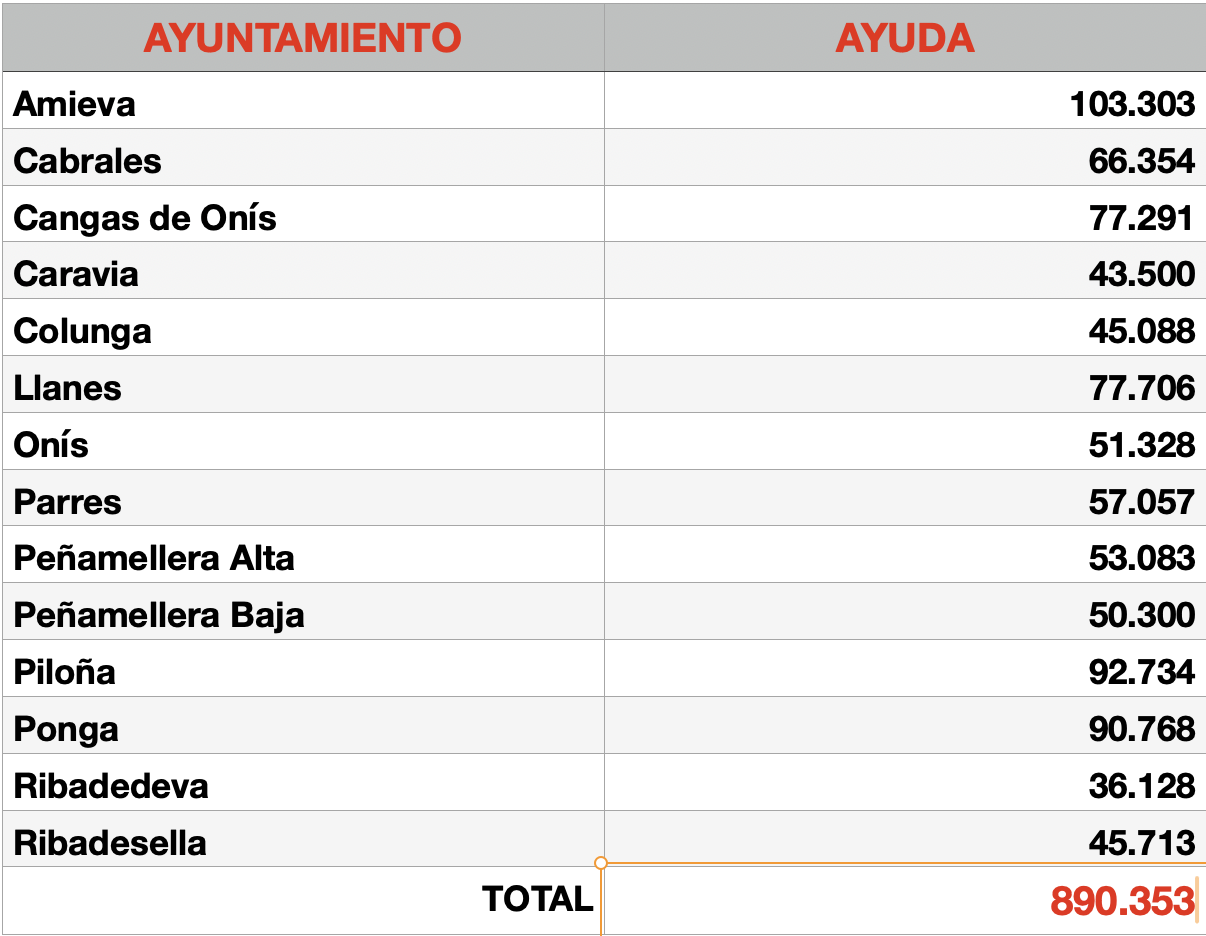Click the Ponga amount 90.768
Viewport: 1206px width, 936px height.
tap(1141, 729)
